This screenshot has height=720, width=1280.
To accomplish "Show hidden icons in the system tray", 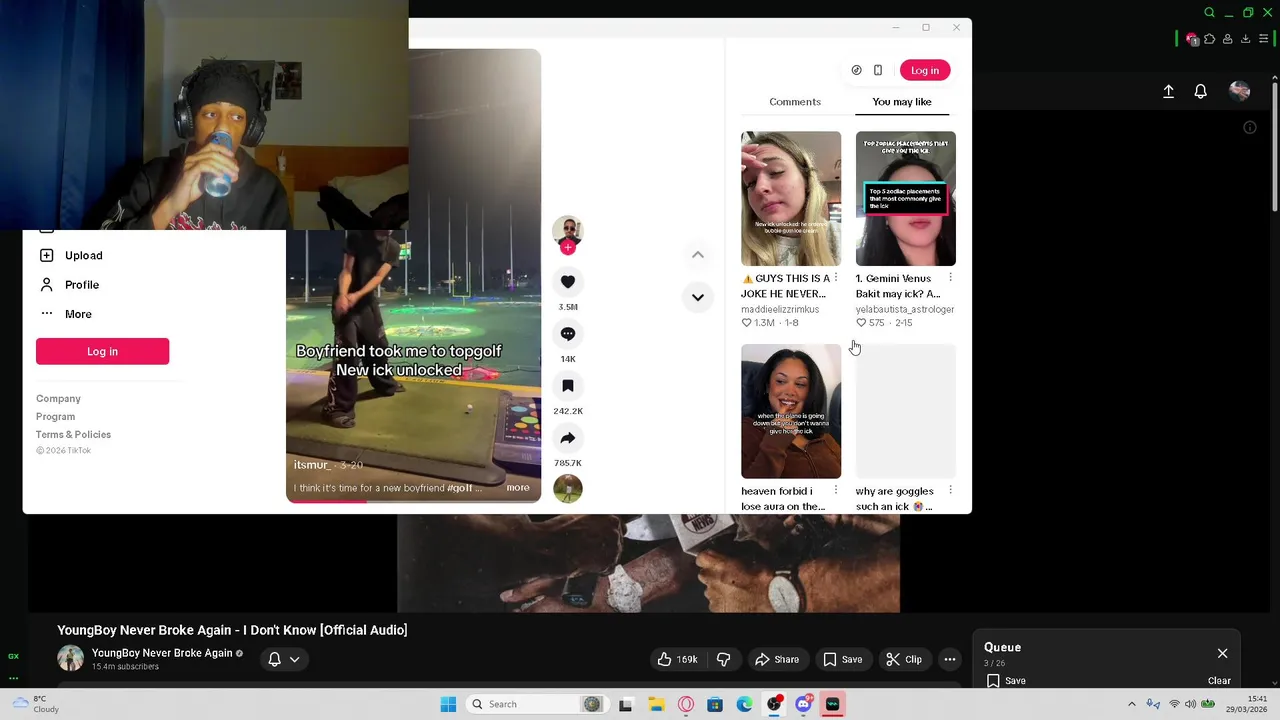I will coord(1132,704).
